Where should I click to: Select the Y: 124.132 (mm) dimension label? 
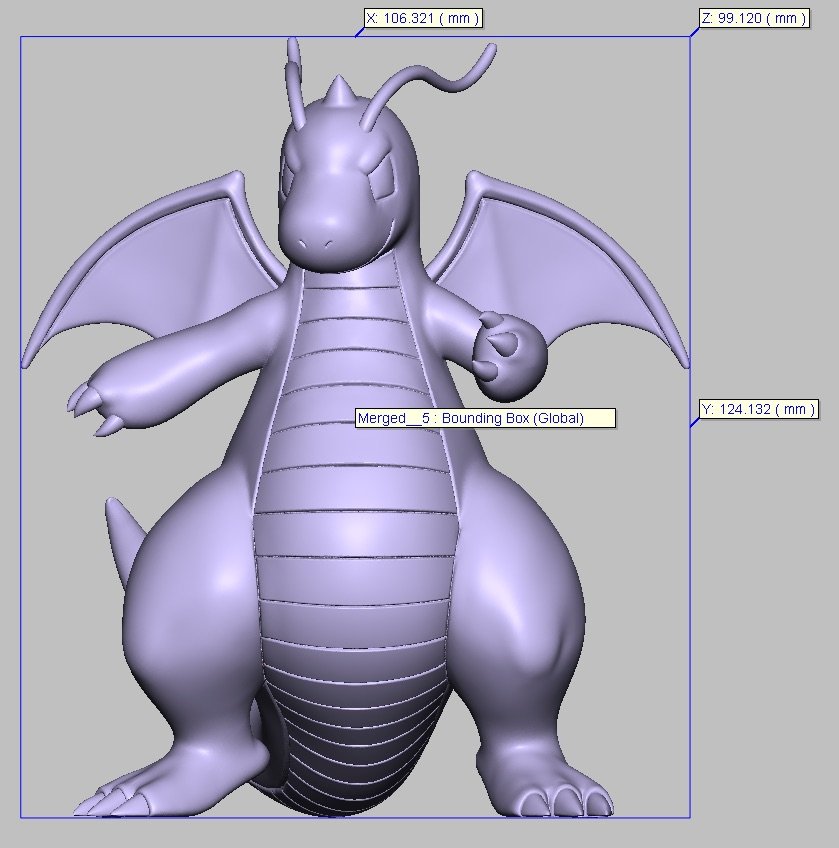[758, 409]
